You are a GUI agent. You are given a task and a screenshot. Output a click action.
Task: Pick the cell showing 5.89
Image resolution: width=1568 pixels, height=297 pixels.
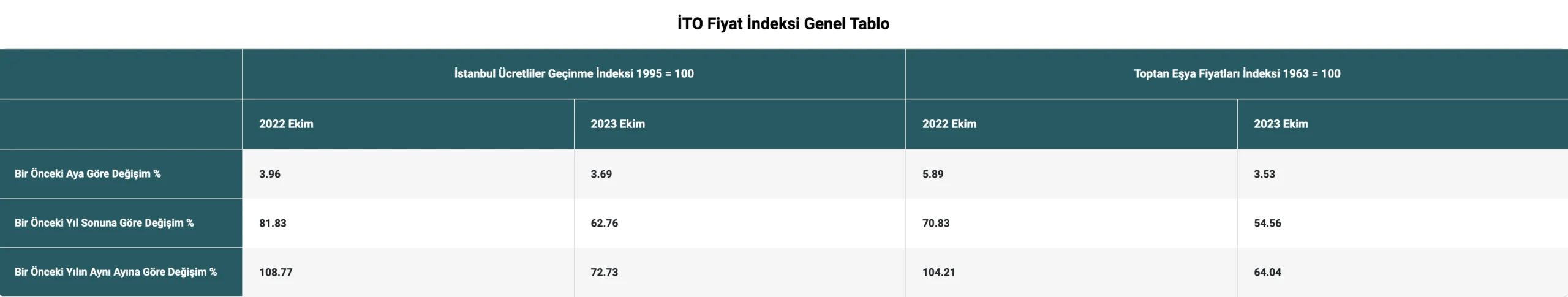(933, 174)
